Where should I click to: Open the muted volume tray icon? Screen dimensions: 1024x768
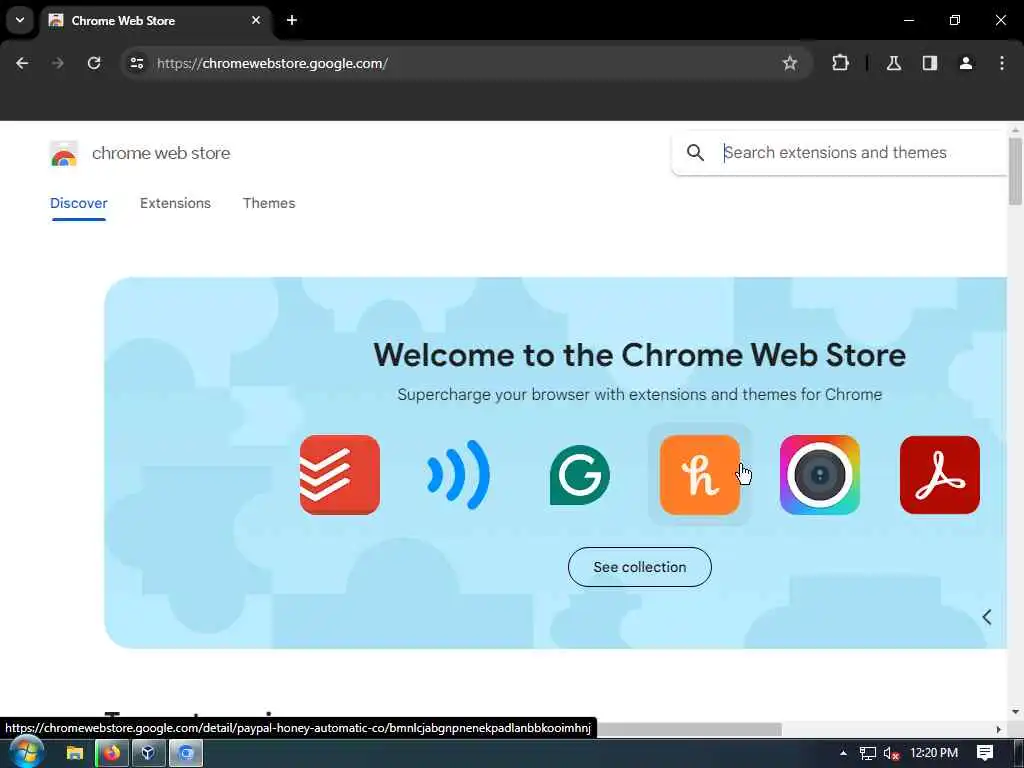click(891, 754)
